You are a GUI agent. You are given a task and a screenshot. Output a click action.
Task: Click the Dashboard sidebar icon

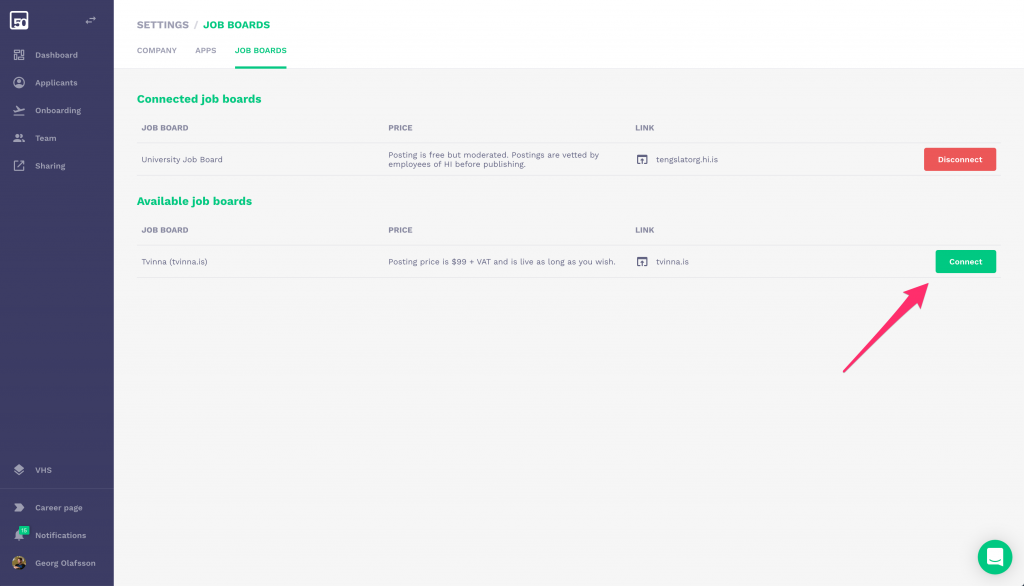pyautogui.click(x=19, y=55)
